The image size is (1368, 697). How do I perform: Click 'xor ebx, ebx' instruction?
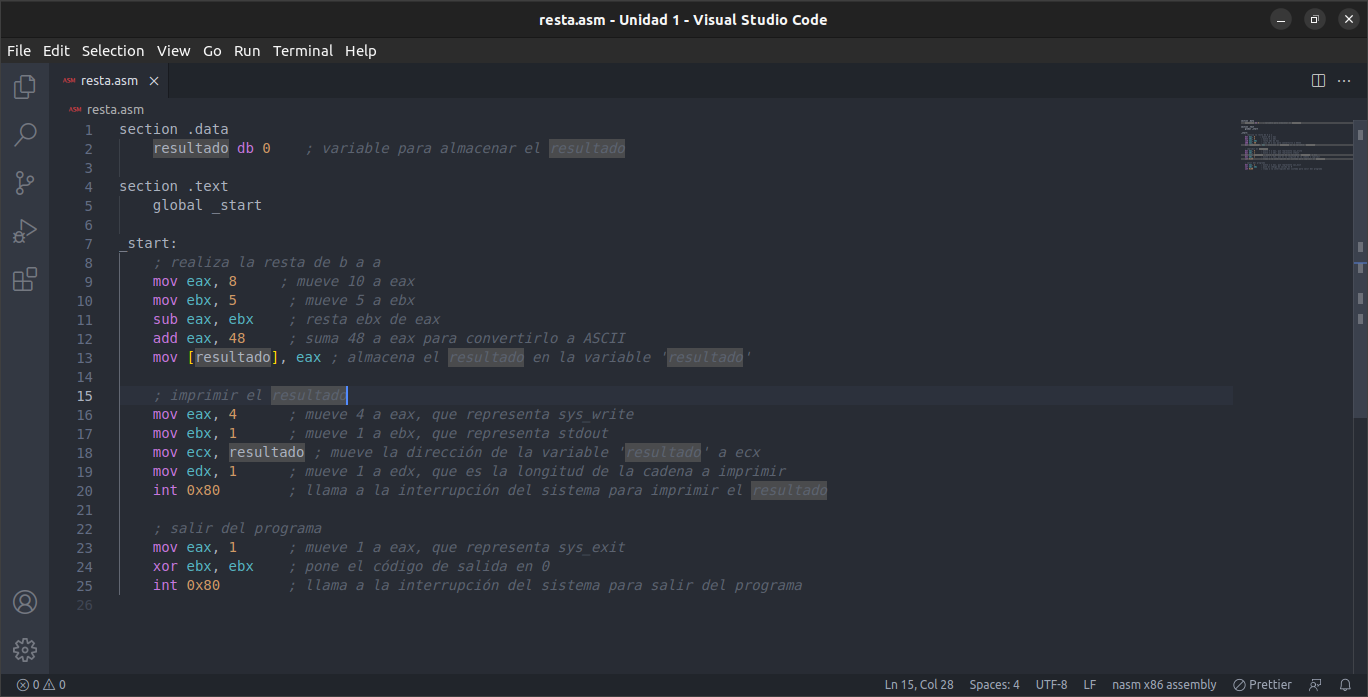tap(203, 566)
